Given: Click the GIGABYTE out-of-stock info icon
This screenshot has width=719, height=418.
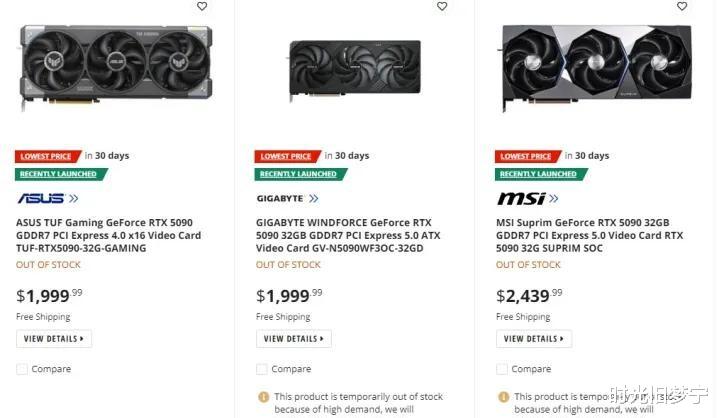Looking at the screenshot, I should [x=263, y=396].
